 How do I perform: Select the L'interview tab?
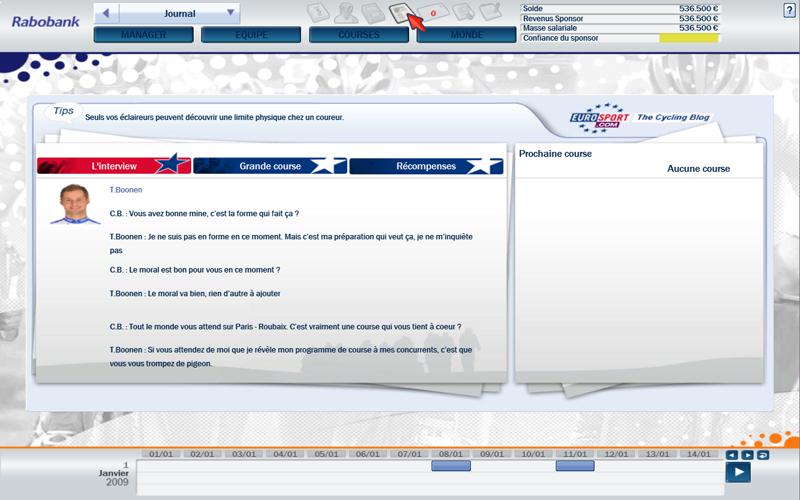coord(114,166)
